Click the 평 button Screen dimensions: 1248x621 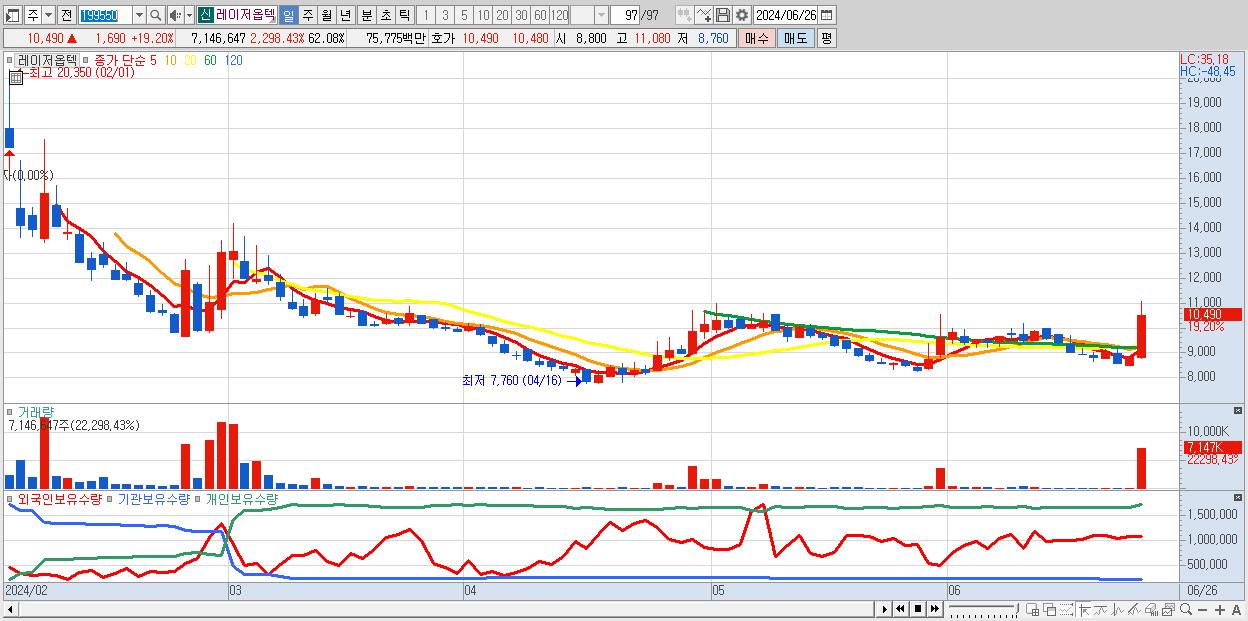pos(826,38)
